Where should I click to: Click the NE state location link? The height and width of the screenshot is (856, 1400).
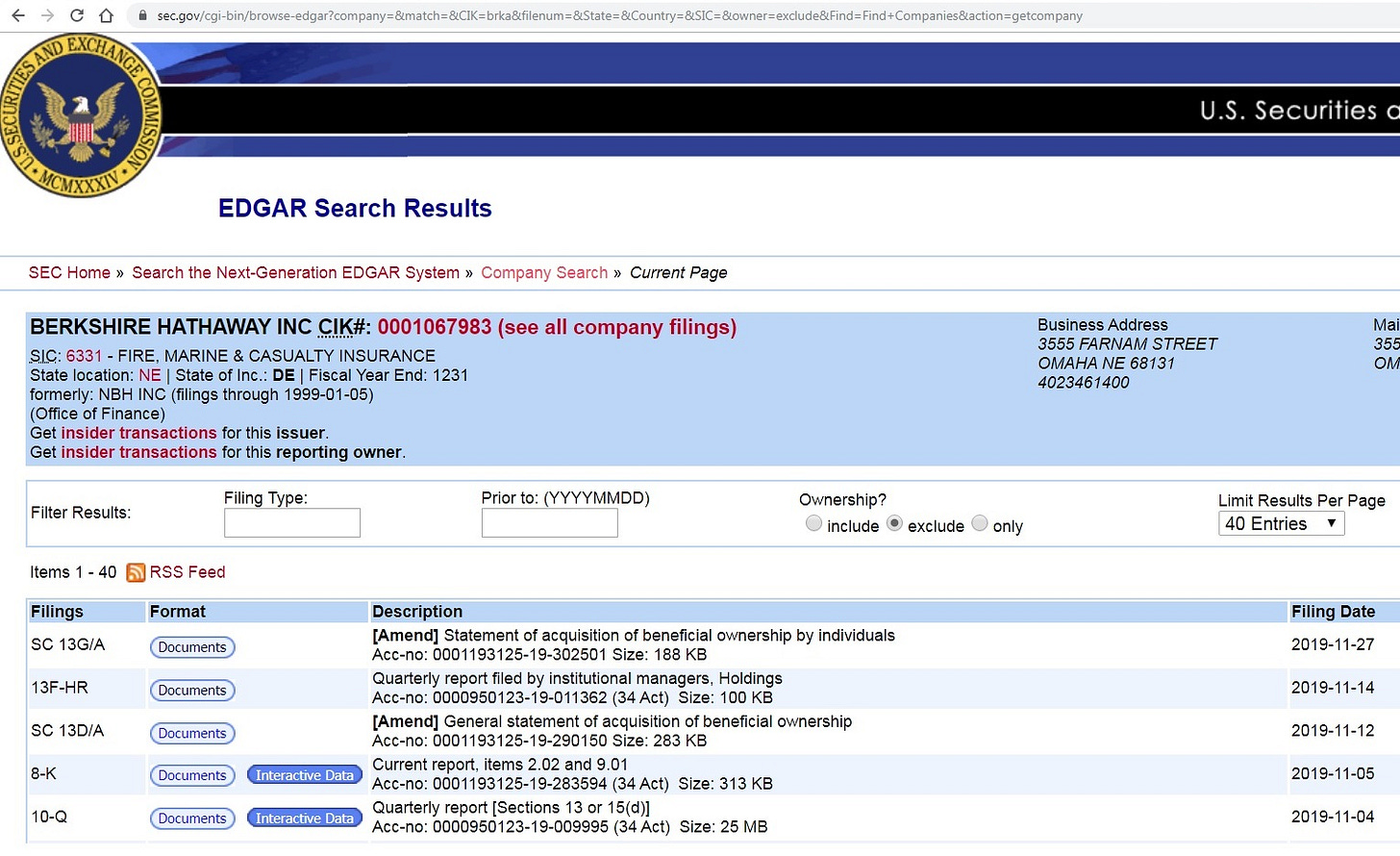[150, 375]
